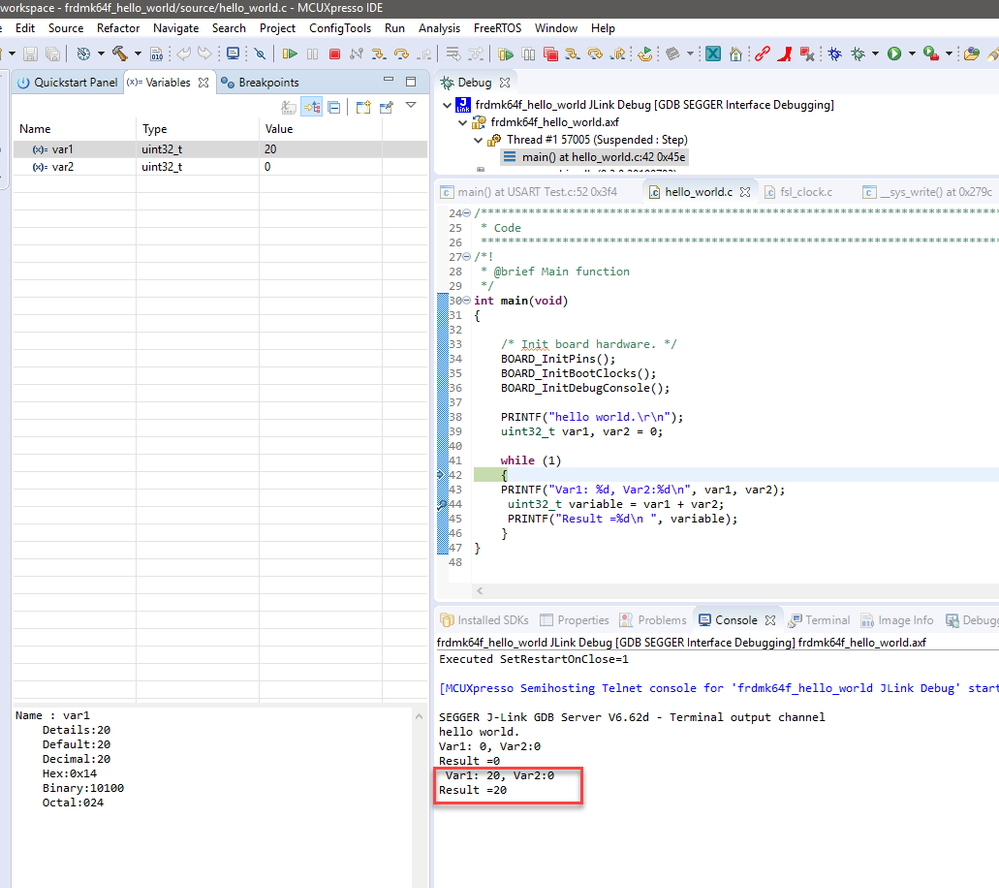Open the Variables view menu triangle
This screenshot has height=888, width=999.
[411, 105]
